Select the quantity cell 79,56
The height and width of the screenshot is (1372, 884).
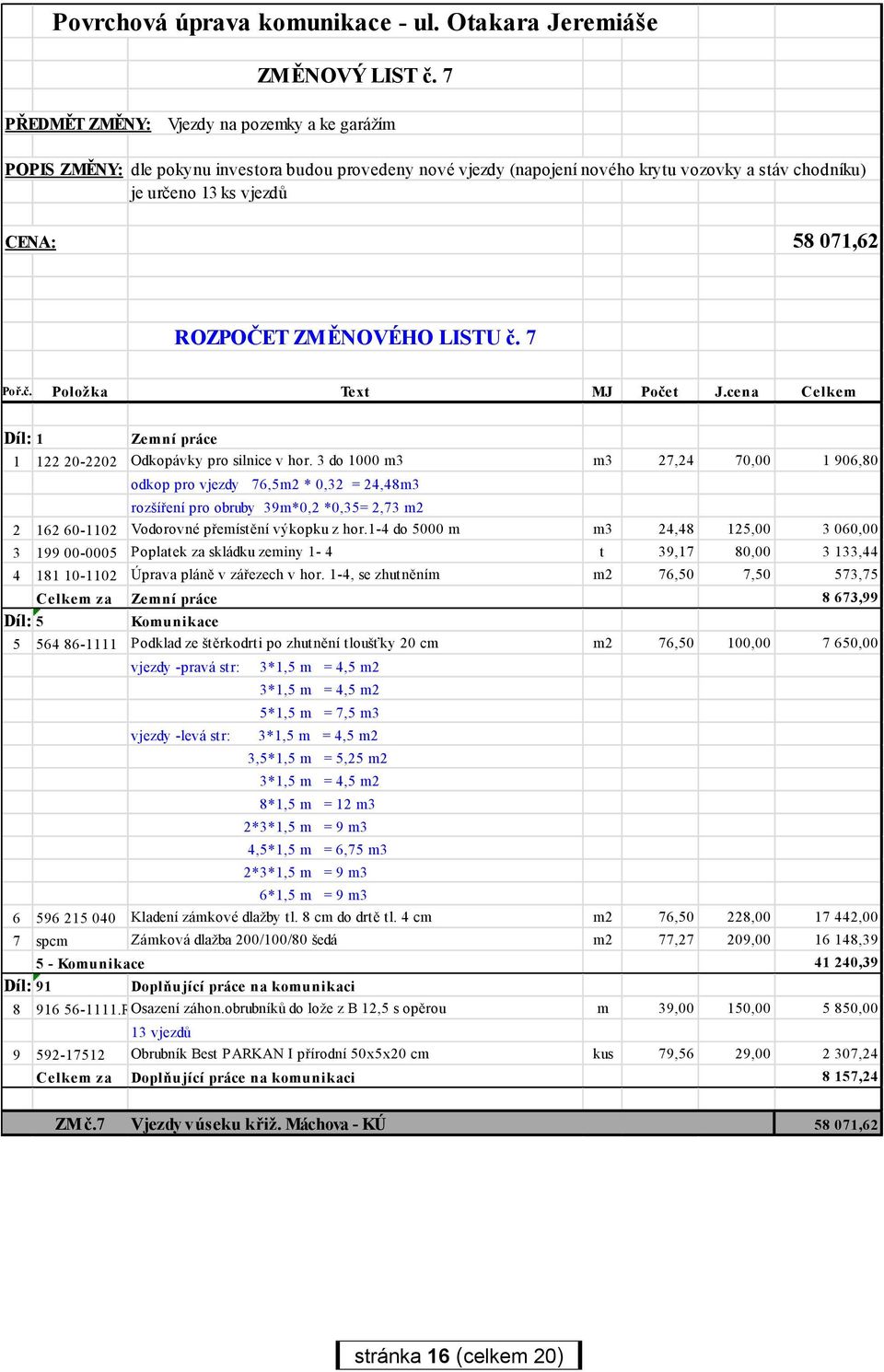676,1054
